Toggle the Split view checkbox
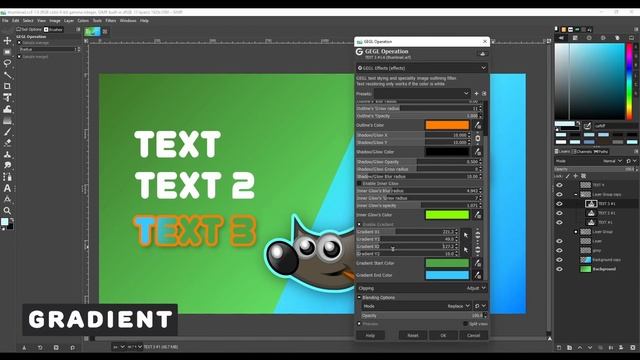This screenshot has width=640, height=360. tap(465, 324)
